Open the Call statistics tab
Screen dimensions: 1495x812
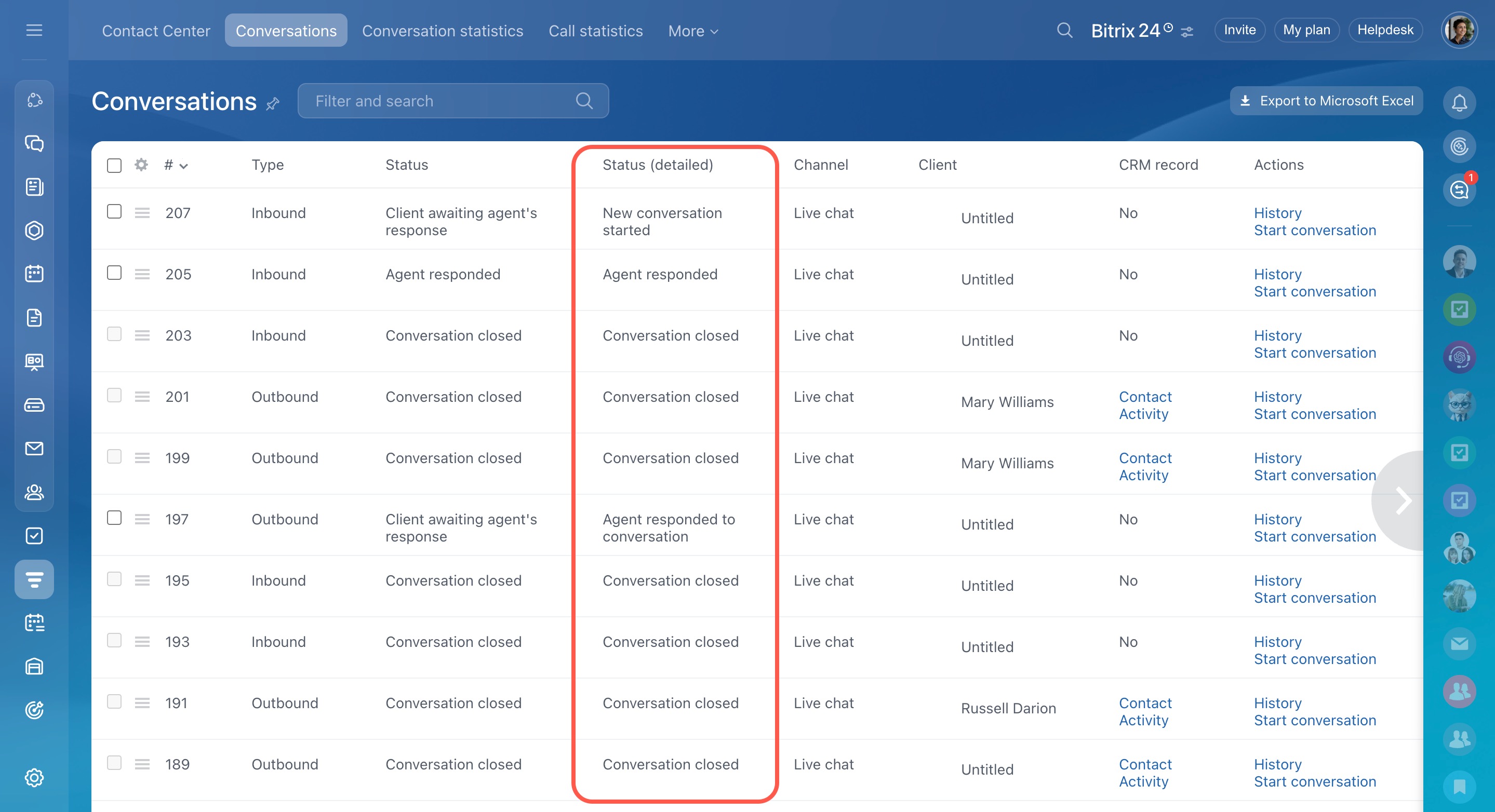click(595, 31)
